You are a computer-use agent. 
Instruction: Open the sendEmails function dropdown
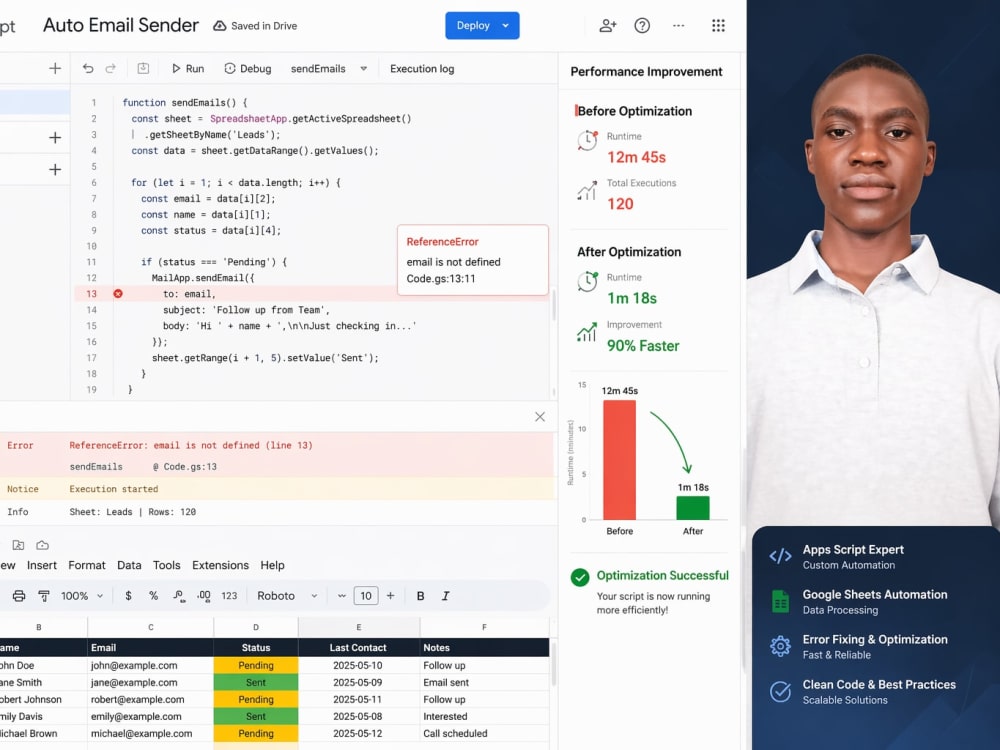coord(329,68)
